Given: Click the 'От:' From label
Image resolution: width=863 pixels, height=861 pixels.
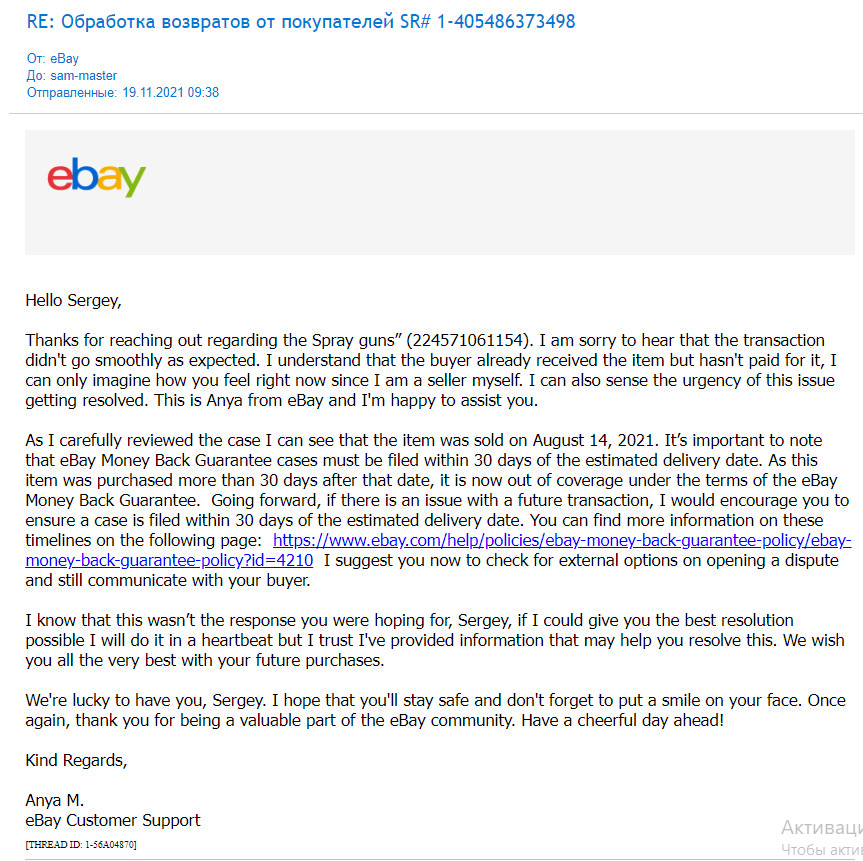Looking at the screenshot, I should [36, 58].
